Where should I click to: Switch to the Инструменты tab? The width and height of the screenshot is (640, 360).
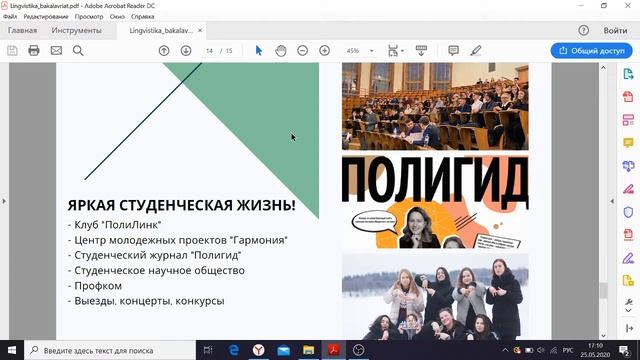click(76, 31)
